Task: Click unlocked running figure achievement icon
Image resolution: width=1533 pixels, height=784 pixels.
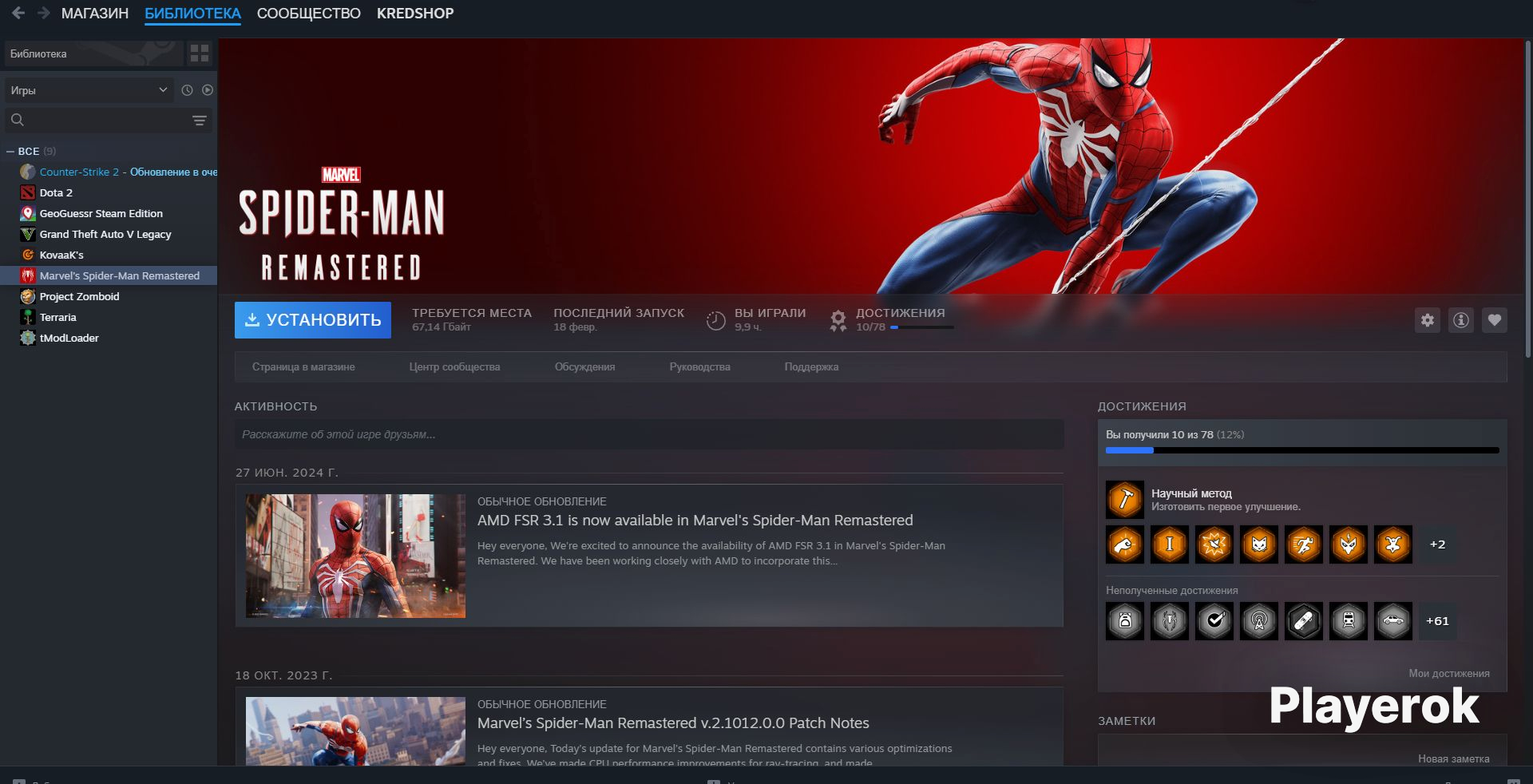Action: coord(1304,544)
